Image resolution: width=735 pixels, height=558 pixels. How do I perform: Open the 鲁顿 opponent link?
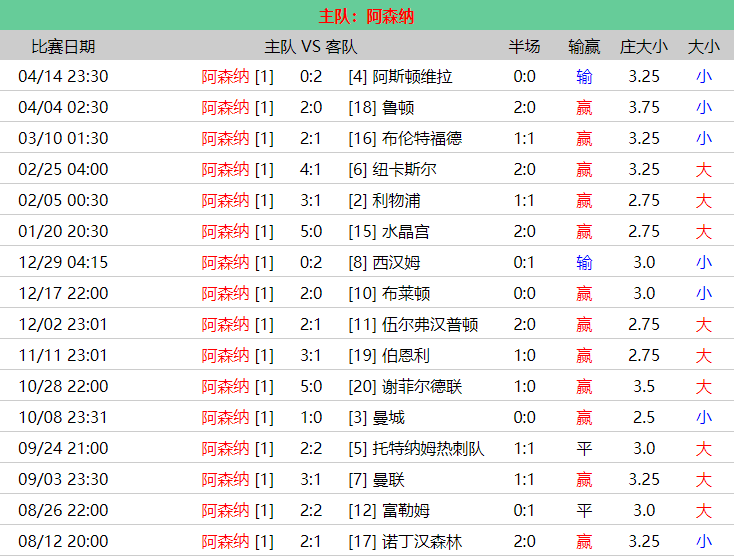tap(398, 107)
